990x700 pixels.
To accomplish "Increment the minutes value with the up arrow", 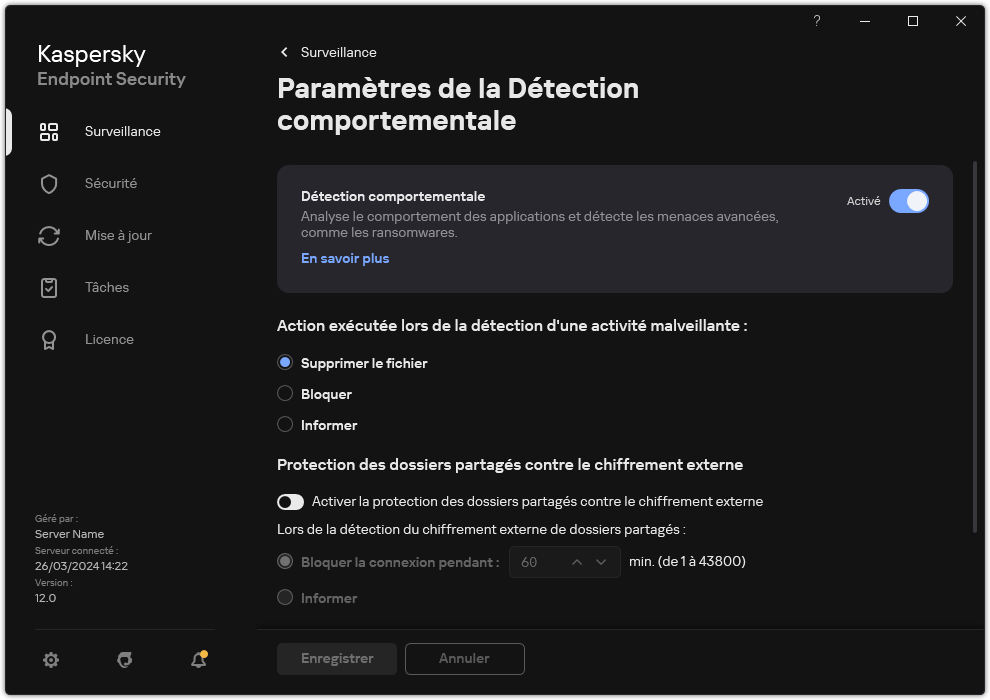I will coord(578,562).
